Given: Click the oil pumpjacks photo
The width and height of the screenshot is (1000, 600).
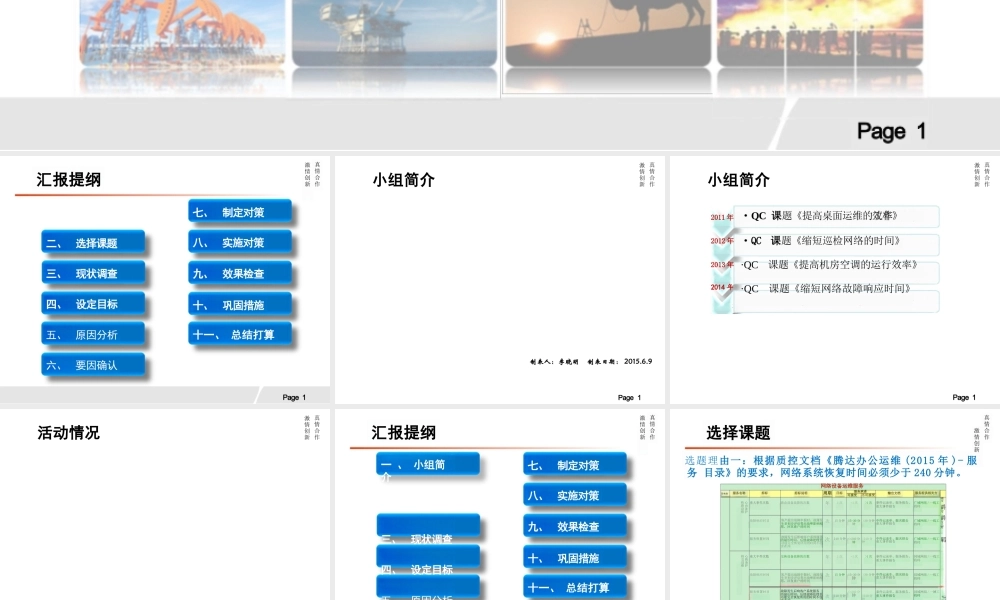Looking at the screenshot, I should coord(182,32).
